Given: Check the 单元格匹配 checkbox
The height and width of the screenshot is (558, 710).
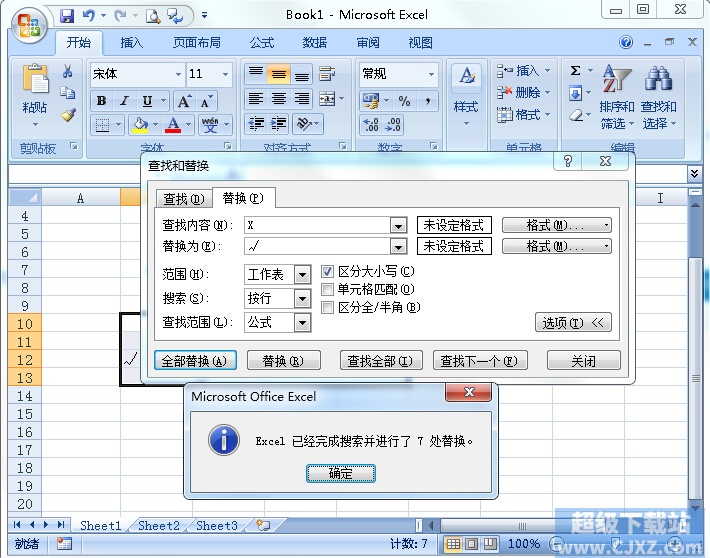Looking at the screenshot, I should coord(327,289).
